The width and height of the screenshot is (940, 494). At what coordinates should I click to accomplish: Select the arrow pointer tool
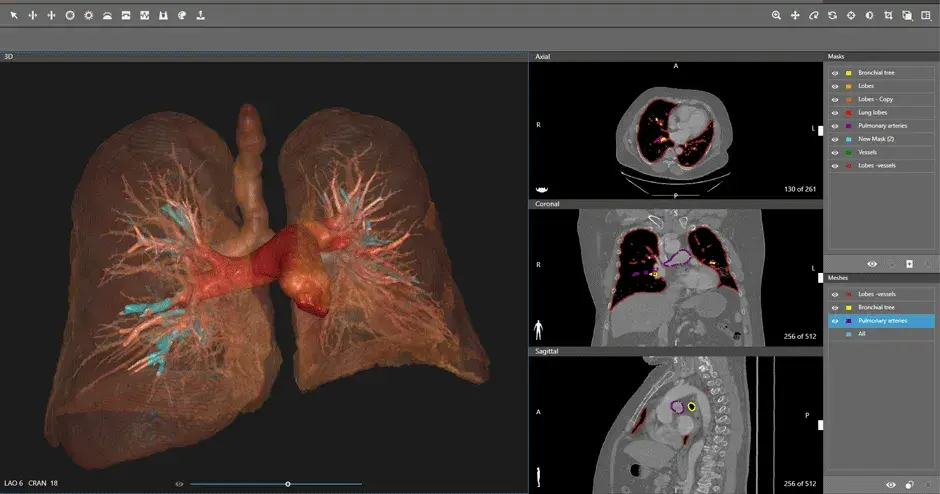tap(14, 16)
